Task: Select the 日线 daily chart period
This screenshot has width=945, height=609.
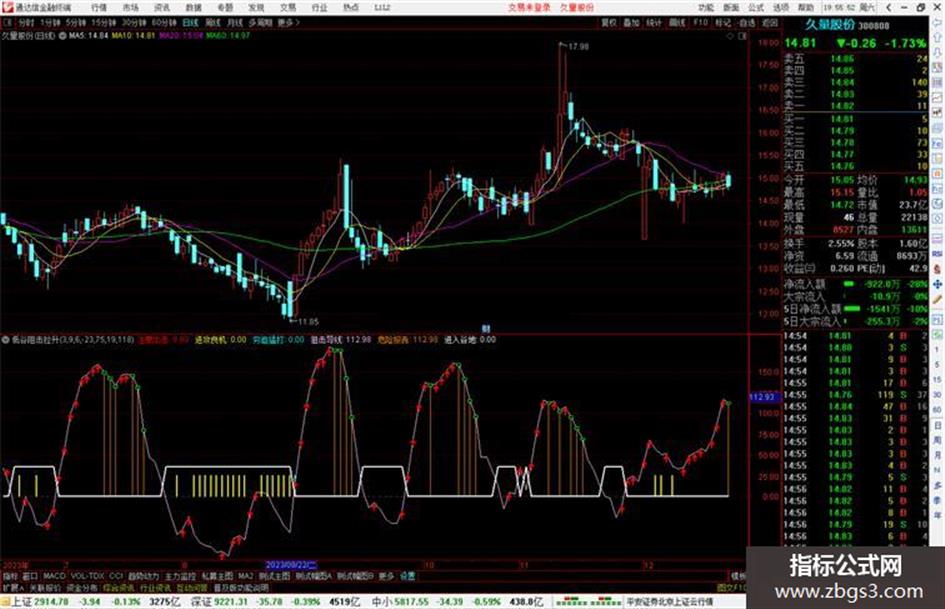Action: [190, 22]
